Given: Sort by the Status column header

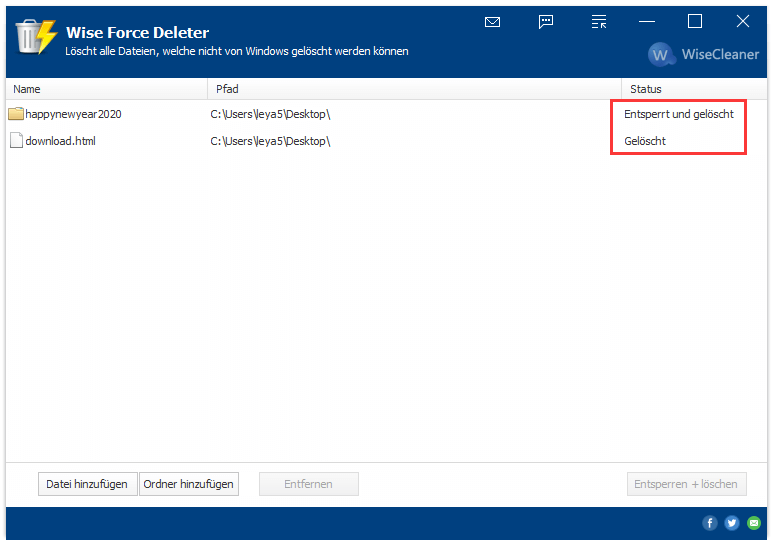Looking at the screenshot, I should (x=694, y=89).
